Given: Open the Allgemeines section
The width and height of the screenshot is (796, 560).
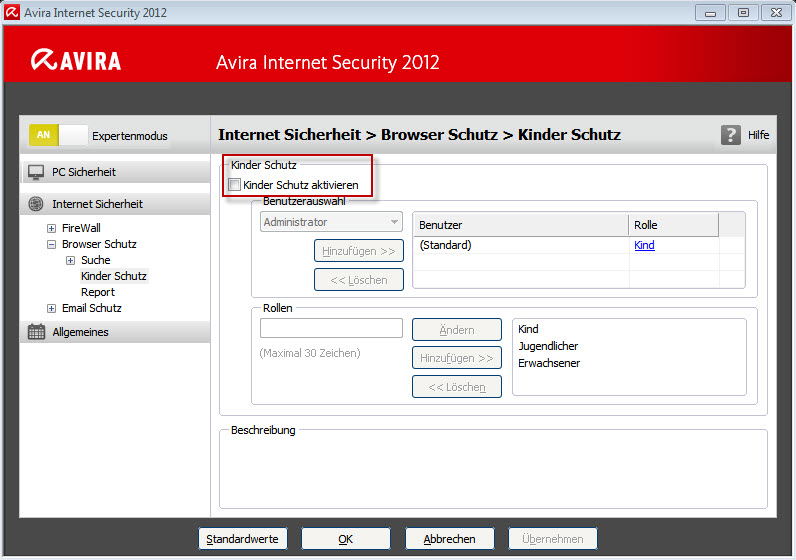Looking at the screenshot, I should click(115, 332).
